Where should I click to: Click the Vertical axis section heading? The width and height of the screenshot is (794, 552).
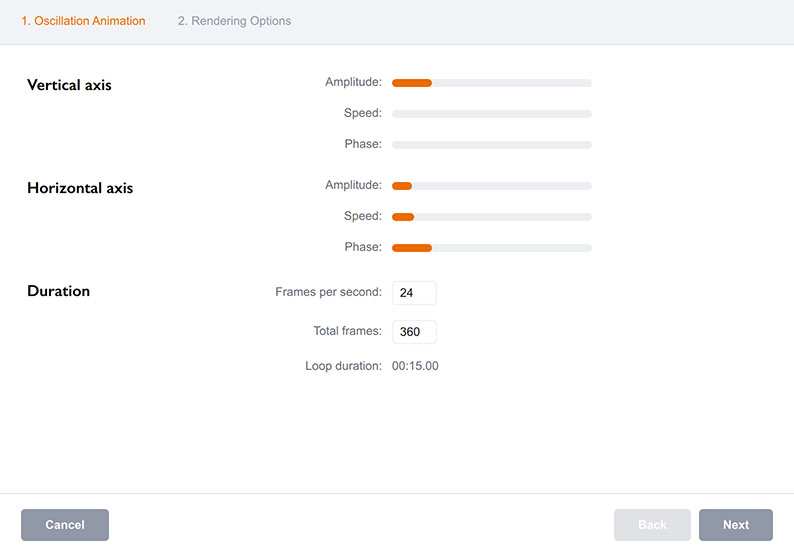point(69,85)
